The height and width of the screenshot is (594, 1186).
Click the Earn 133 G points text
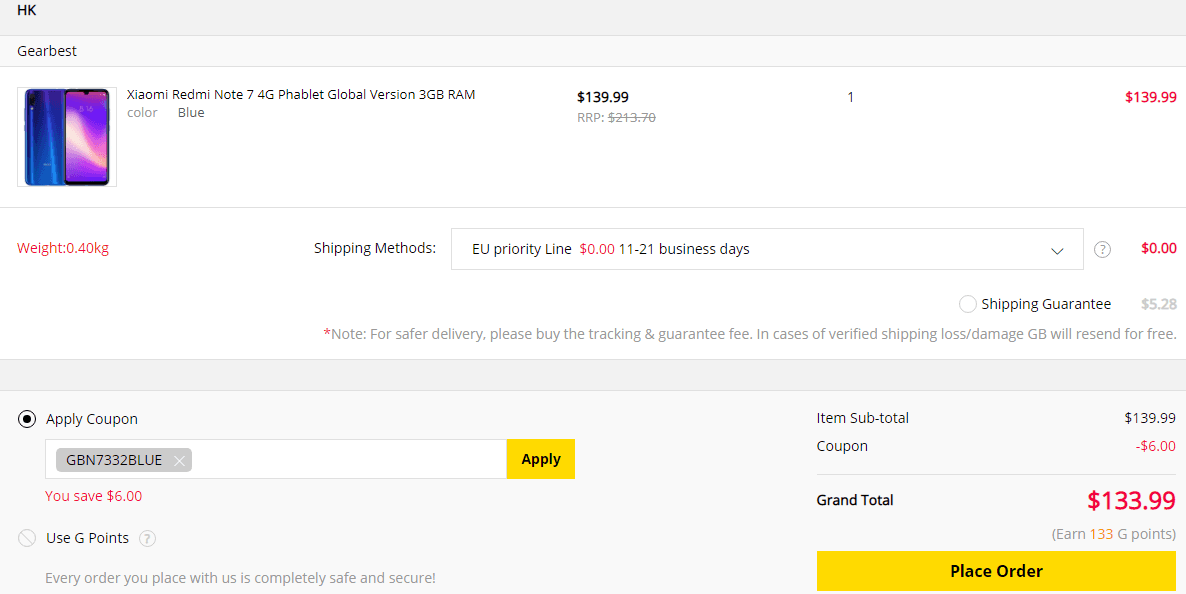click(1114, 534)
